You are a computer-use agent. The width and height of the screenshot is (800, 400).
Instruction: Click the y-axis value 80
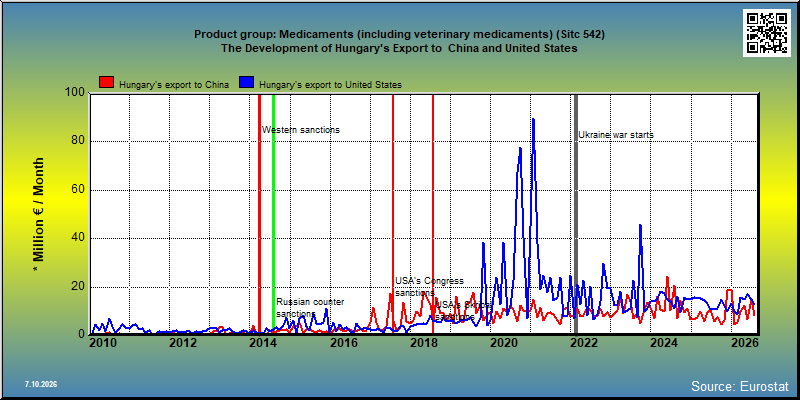pyautogui.click(x=78, y=141)
